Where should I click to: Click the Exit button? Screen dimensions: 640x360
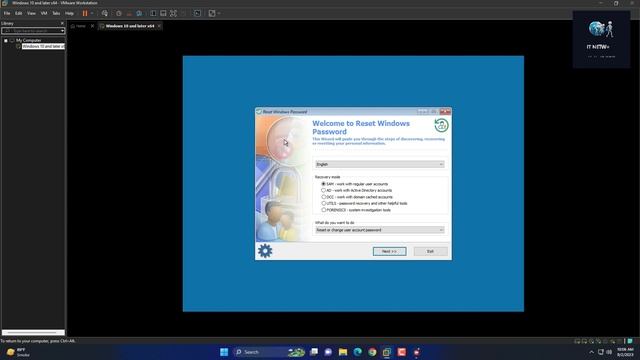431,251
